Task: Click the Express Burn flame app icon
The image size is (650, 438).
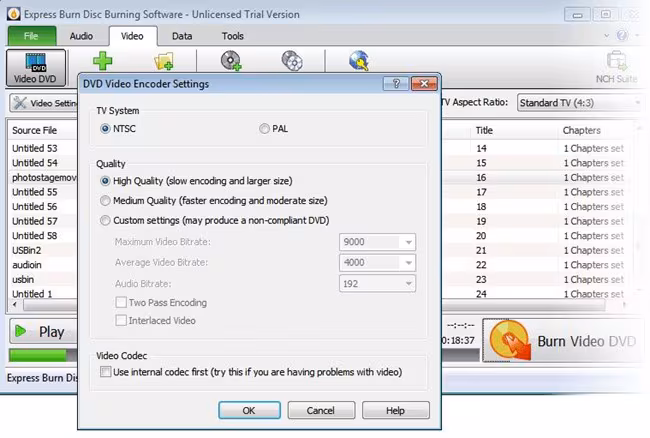Action: coord(13,14)
